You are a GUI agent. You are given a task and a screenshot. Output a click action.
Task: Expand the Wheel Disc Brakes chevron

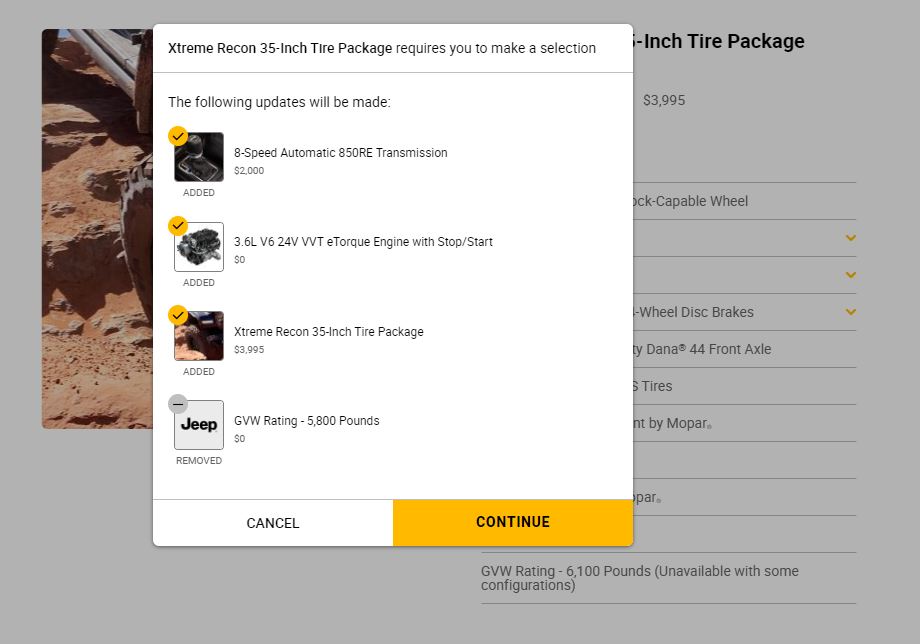click(851, 312)
